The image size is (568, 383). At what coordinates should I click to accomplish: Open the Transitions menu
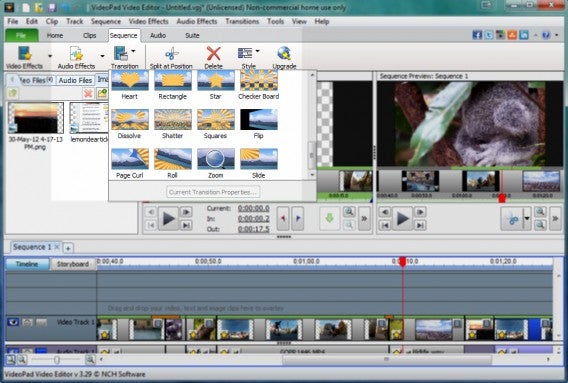[242, 21]
